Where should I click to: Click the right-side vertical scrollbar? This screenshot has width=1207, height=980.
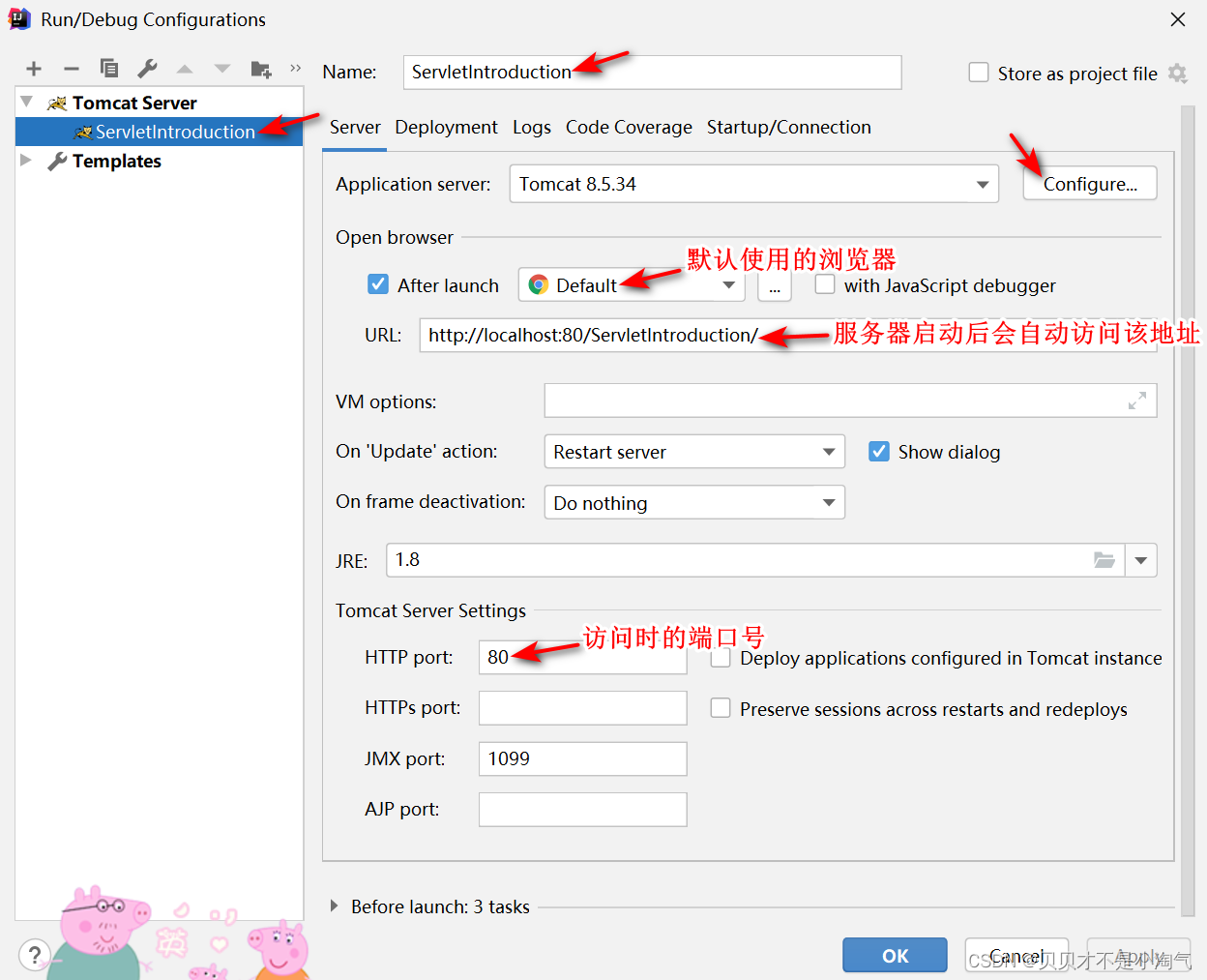click(1188, 511)
